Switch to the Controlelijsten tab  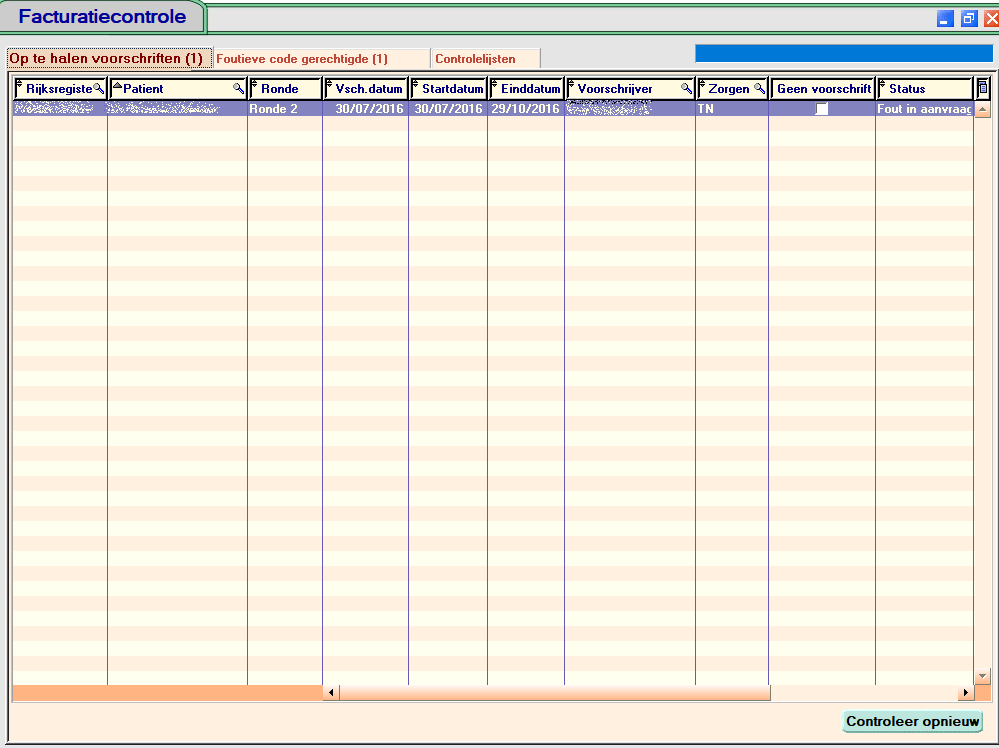point(475,59)
